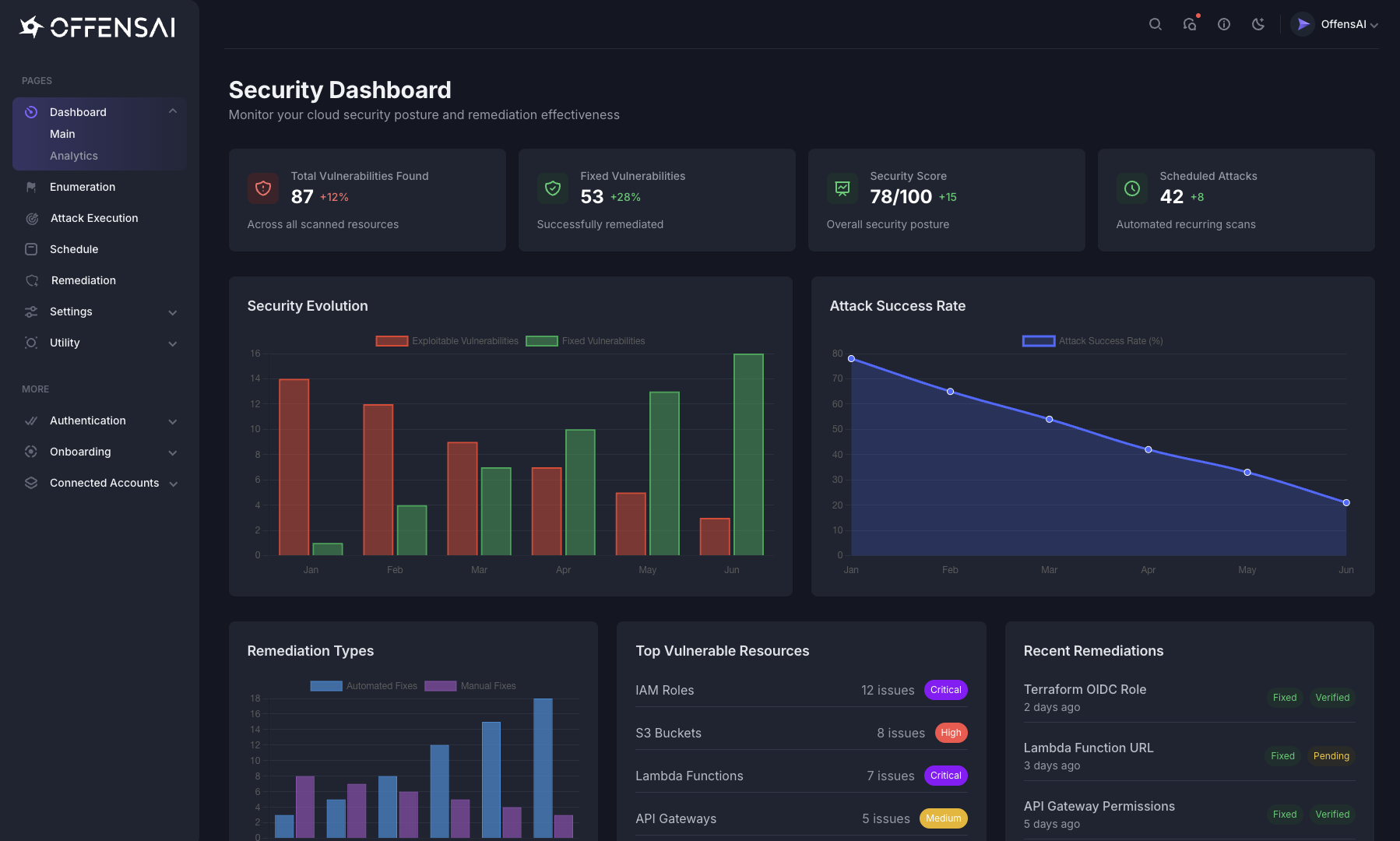The width and height of the screenshot is (1400, 841).
Task: Hide Fixed Vulnerabilities series via legend
Action: pos(542,341)
